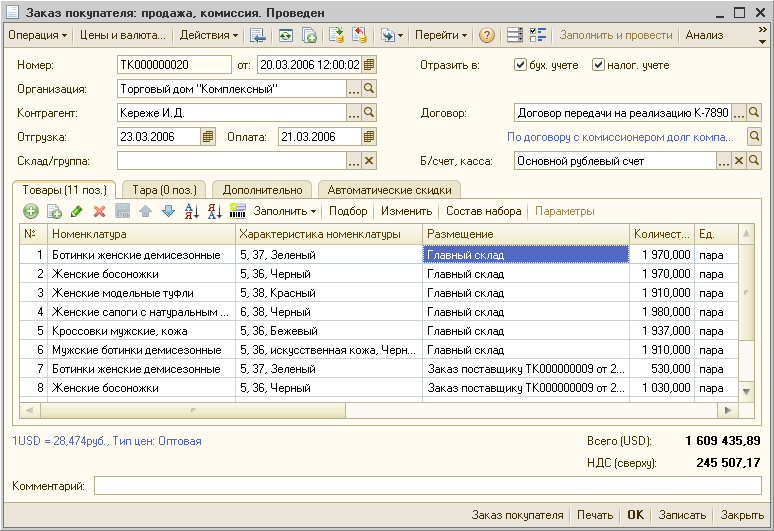The height and width of the screenshot is (531, 774).
Task: Open Цены и валюта... dialog
Action: click(x=123, y=35)
